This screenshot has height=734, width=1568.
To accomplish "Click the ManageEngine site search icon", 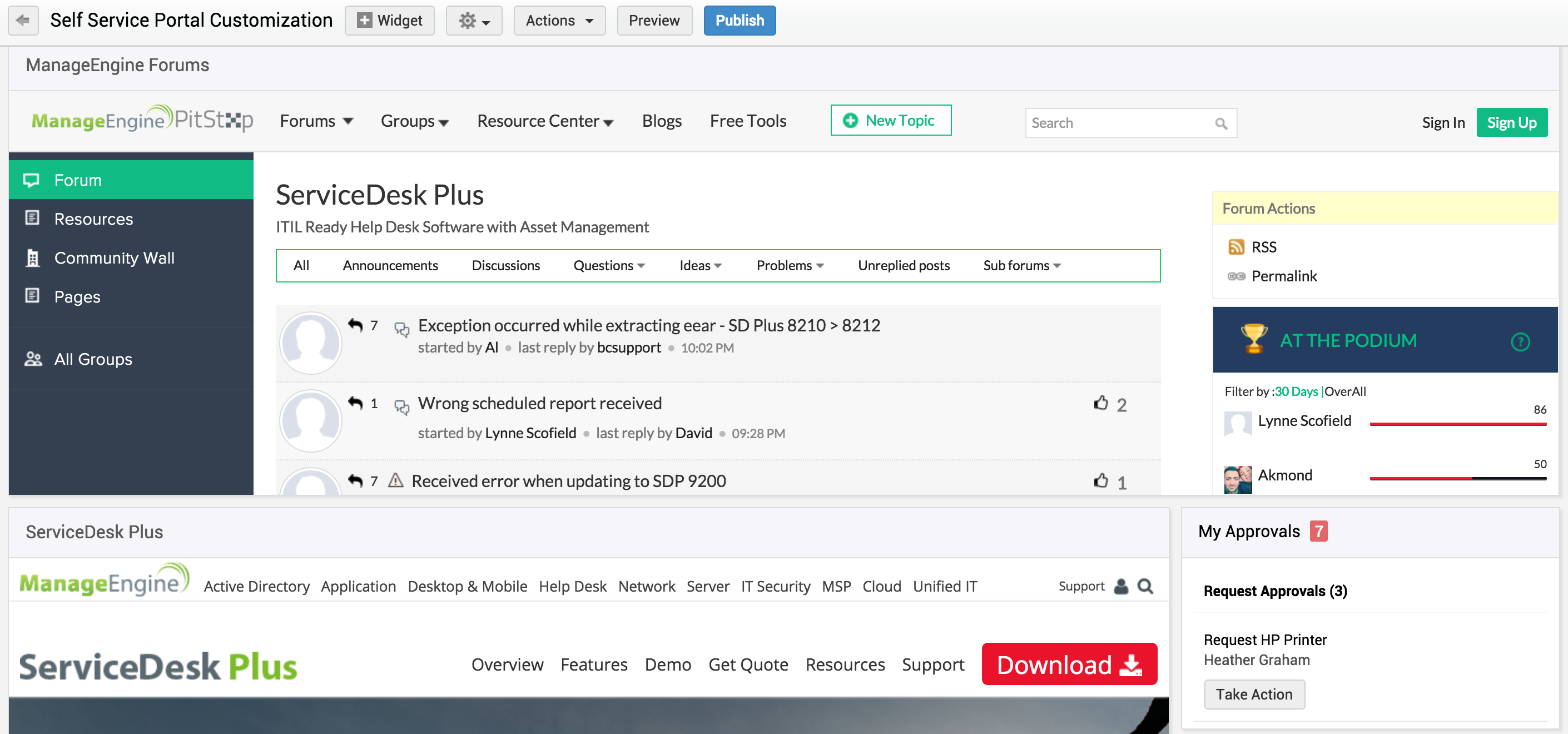I will pos(1145,586).
